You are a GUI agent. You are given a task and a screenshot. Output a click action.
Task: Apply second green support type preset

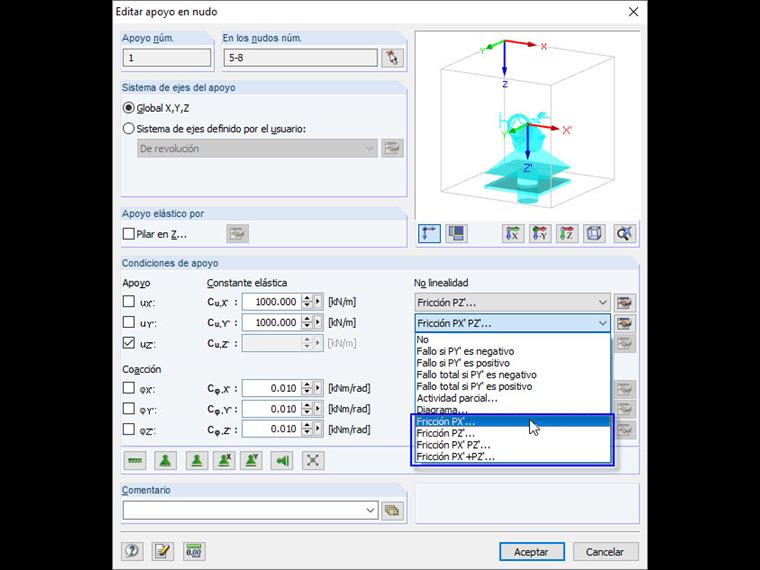[165, 460]
